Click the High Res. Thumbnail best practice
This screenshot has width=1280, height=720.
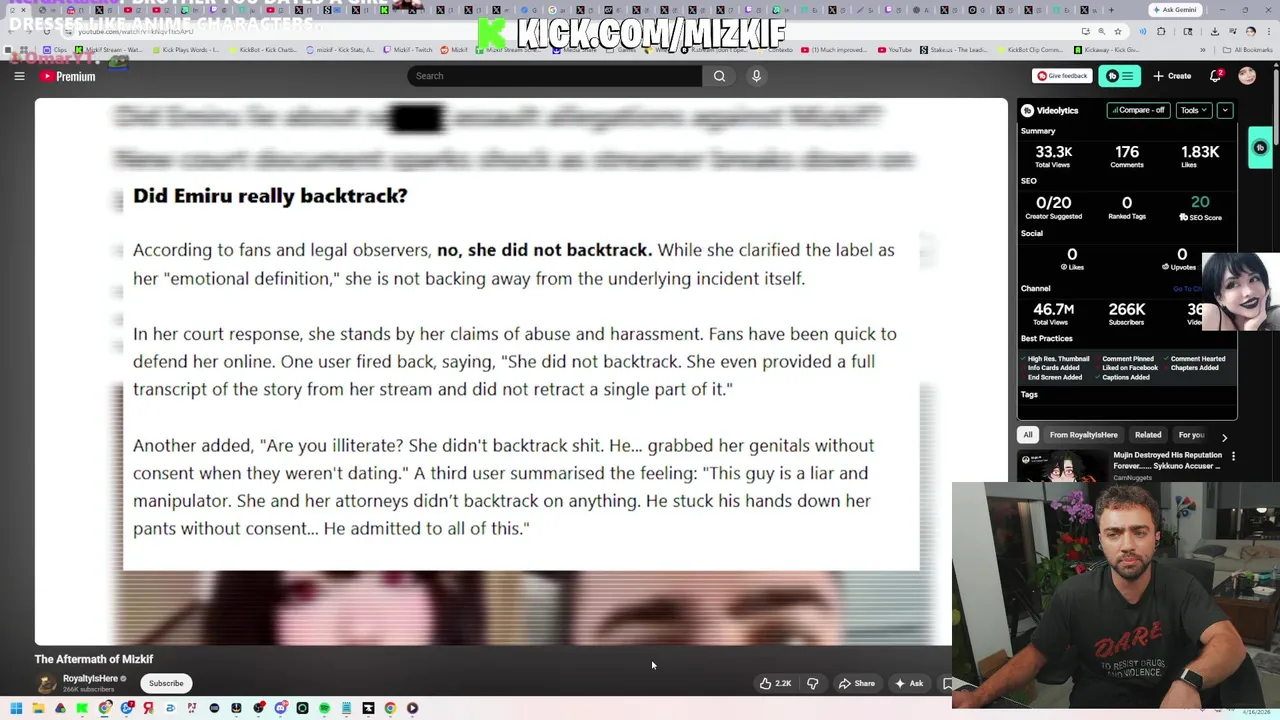tap(1055, 358)
